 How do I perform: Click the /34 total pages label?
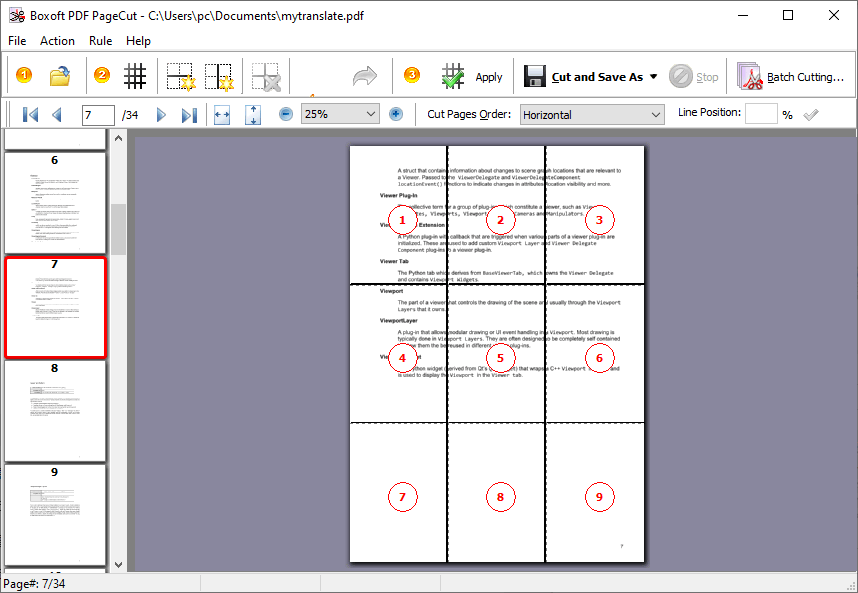tap(130, 115)
